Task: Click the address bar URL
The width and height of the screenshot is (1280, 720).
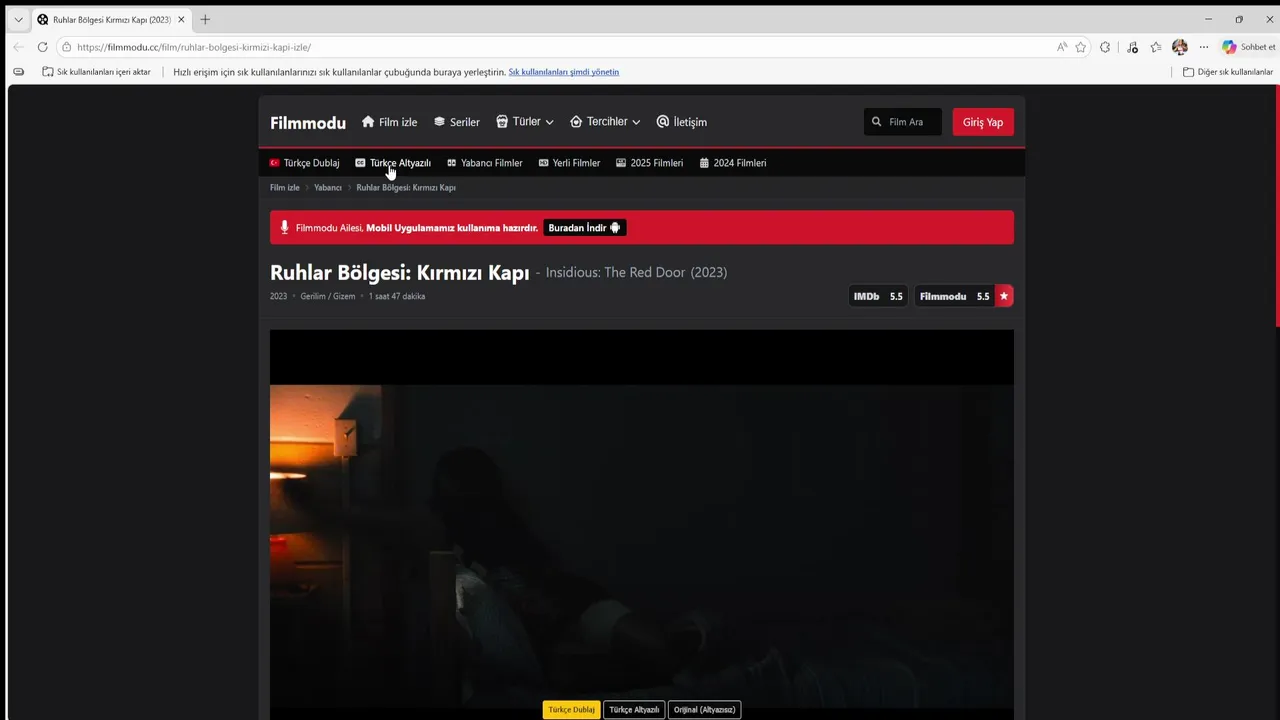Action: tap(194, 47)
